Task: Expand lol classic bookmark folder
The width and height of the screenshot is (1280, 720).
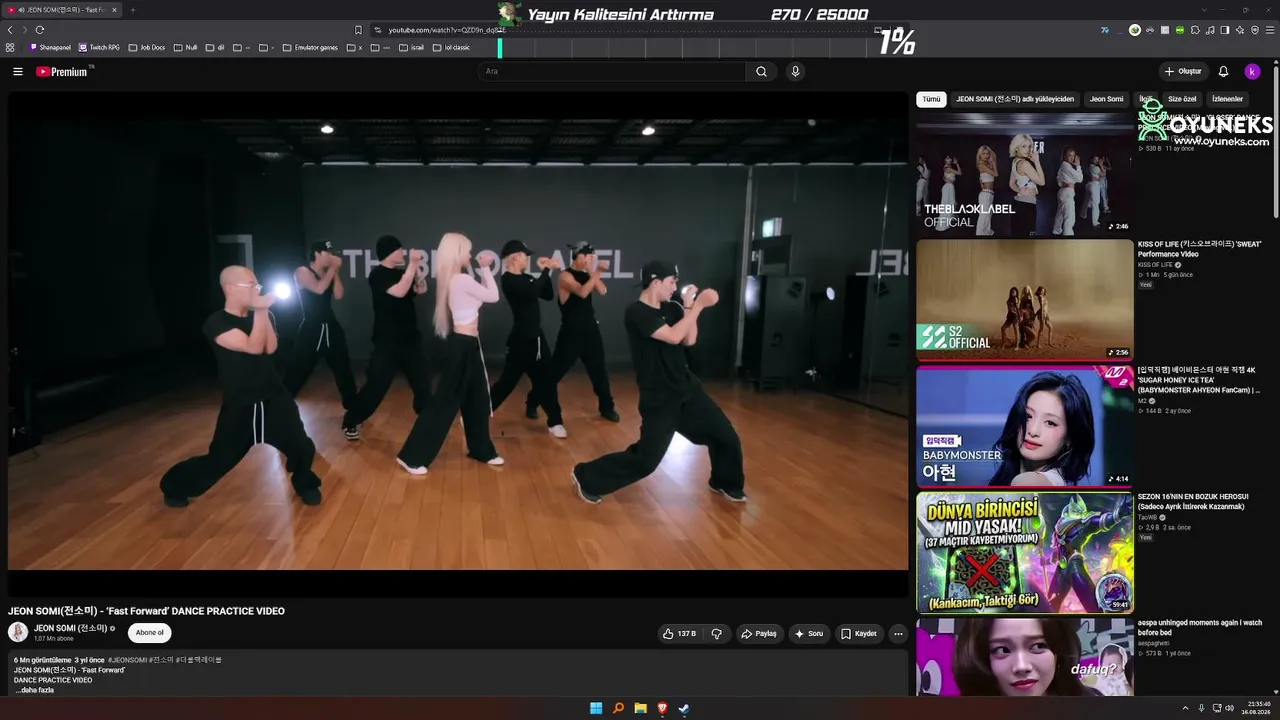Action: [451, 47]
